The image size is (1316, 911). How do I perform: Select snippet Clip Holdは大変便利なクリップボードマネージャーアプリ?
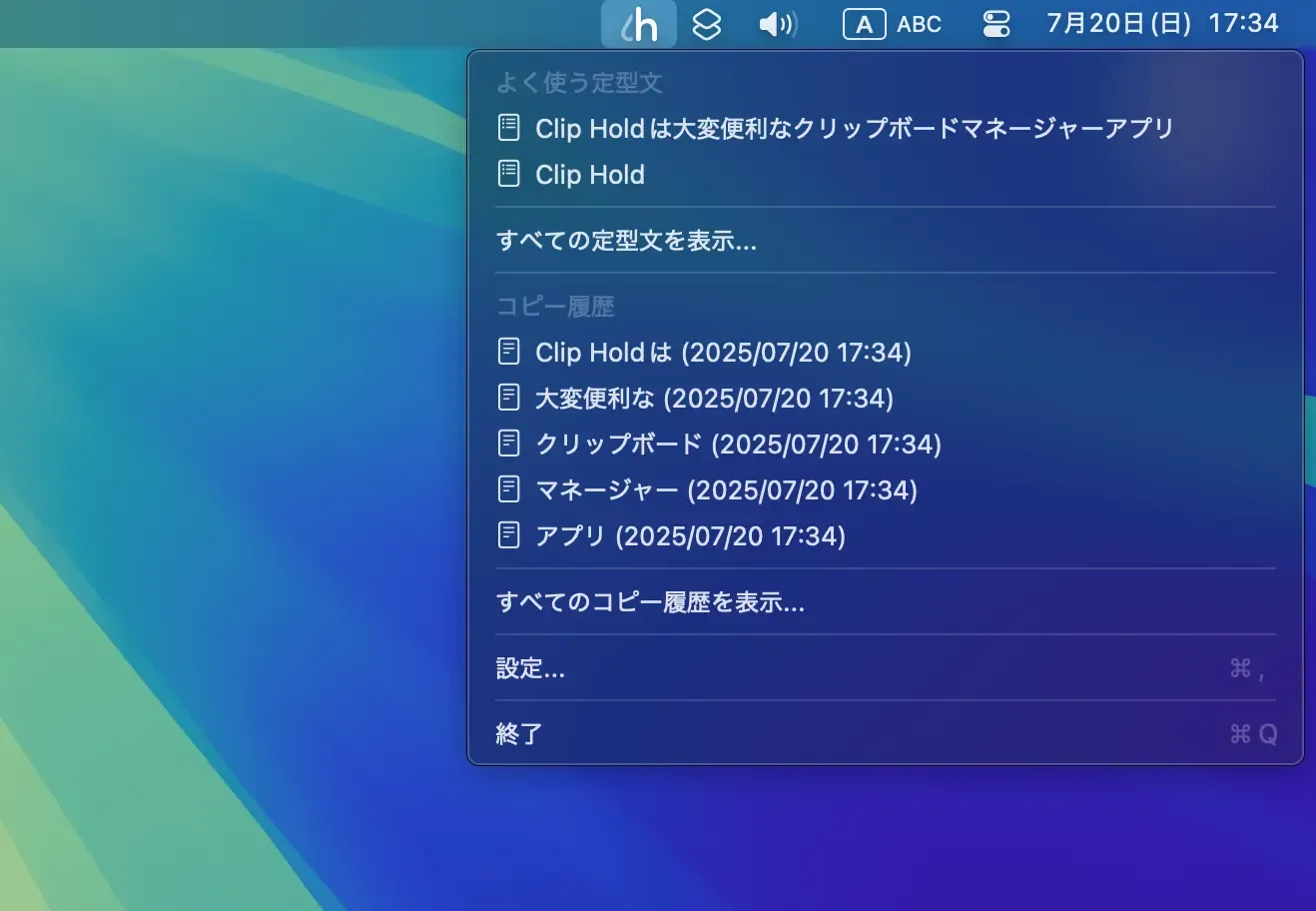886,128
